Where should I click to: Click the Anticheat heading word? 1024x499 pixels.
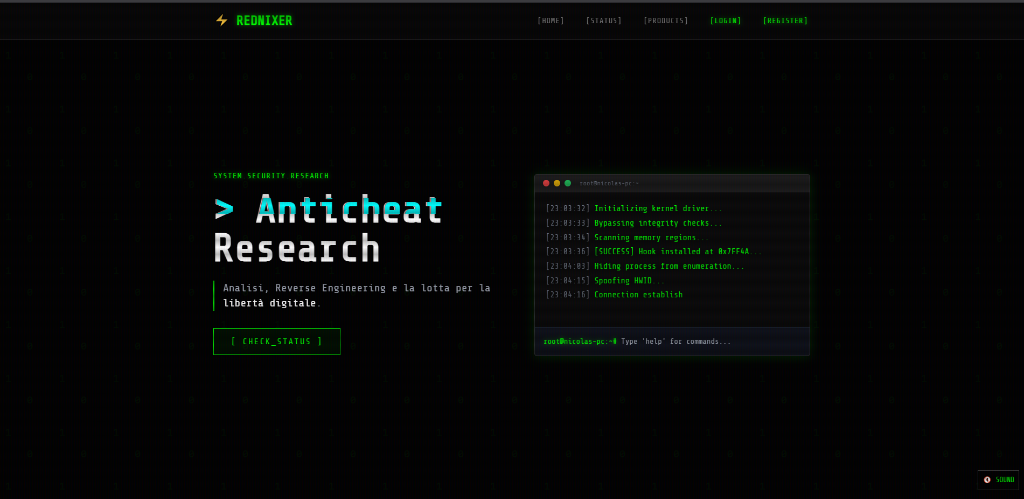click(x=350, y=209)
